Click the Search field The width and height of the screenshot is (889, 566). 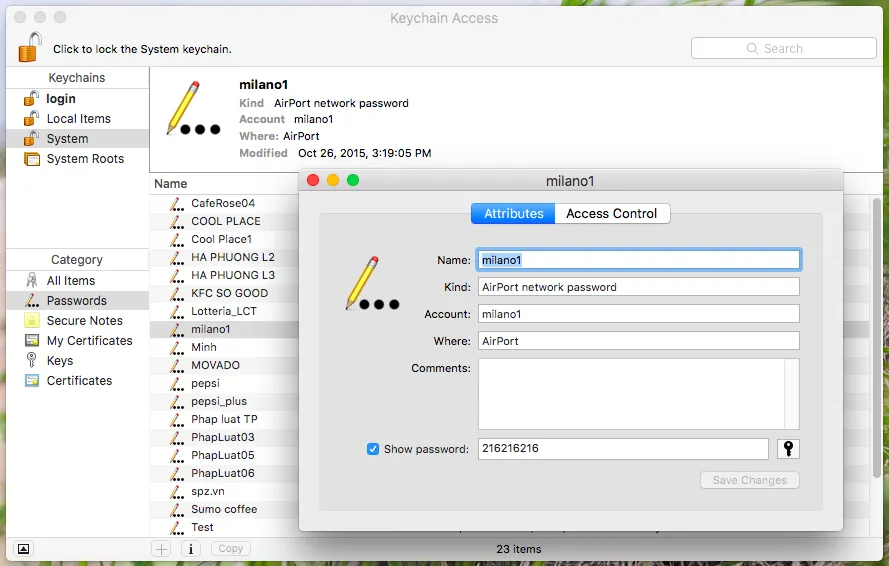pos(783,48)
